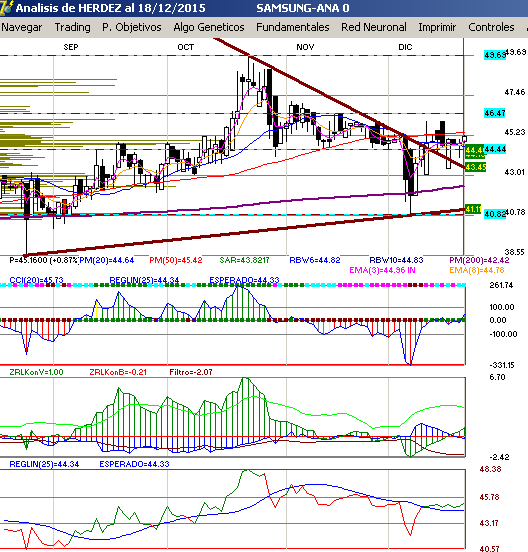Click the EMA(8)=44.78 label
Image resolution: width=528 pixels, height=552 pixels.
point(477,270)
